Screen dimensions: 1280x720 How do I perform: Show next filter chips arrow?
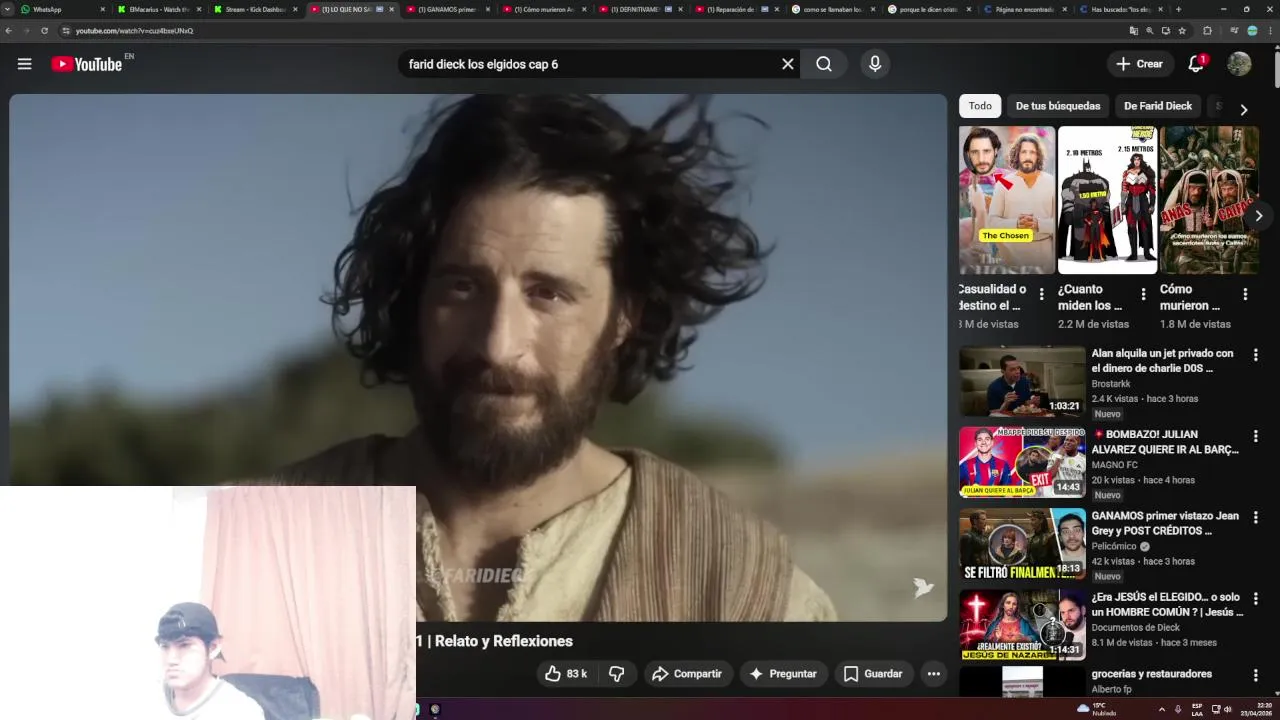(x=1243, y=109)
